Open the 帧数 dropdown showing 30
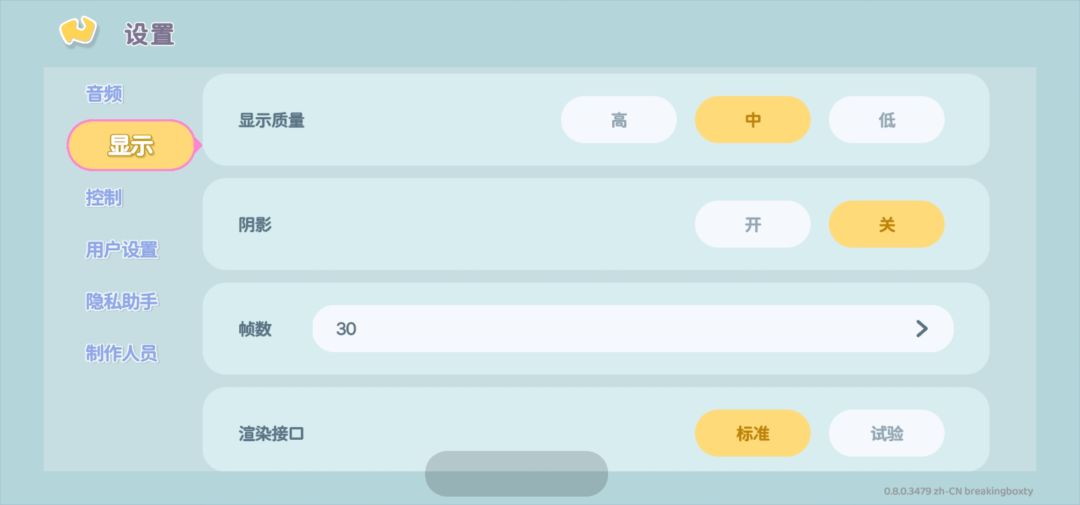 click(x=633, y=329)
